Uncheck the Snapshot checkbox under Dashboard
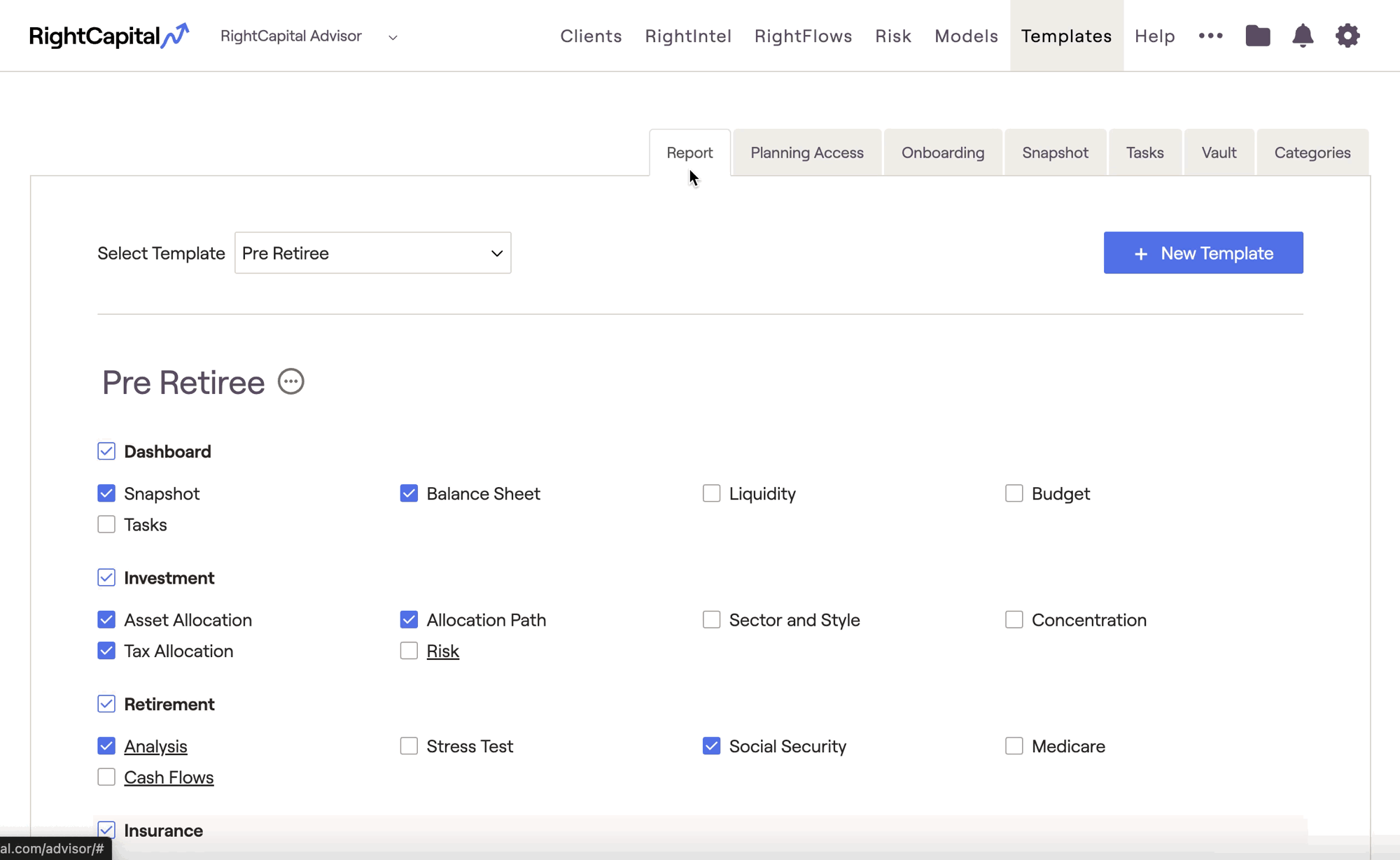1400x860 pixels. 106,493
